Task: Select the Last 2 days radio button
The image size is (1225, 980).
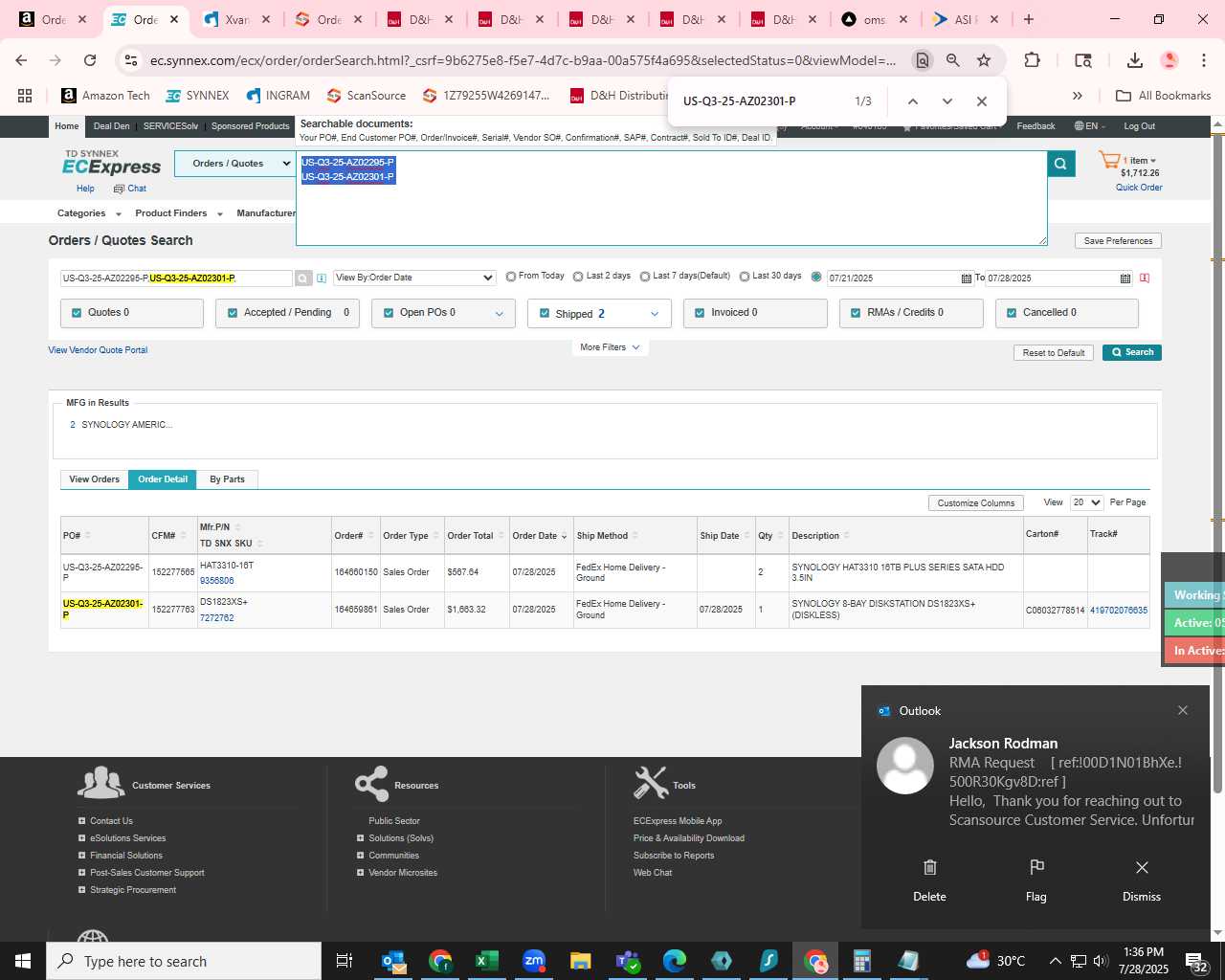Action: pyautogui.click(x=578, y=277)
